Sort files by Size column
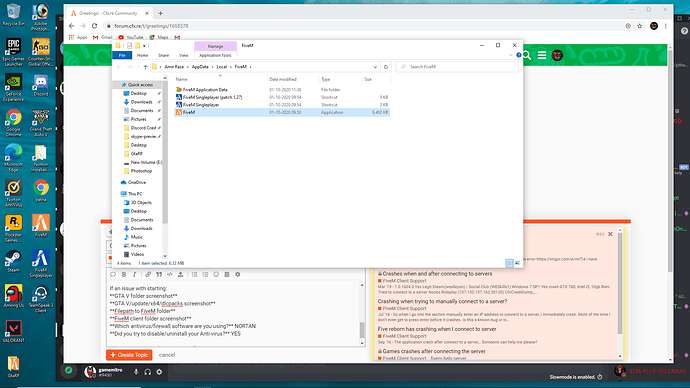Screen dimensions: 690x388 coord(368,79)
